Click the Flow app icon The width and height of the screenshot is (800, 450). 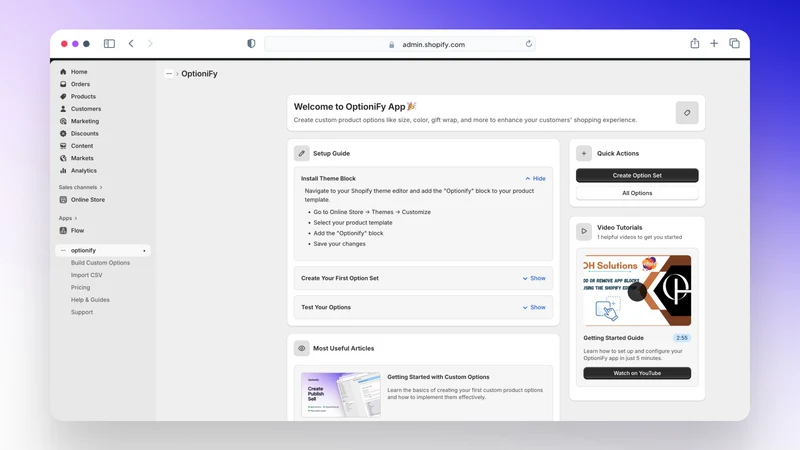pos(63,231)
